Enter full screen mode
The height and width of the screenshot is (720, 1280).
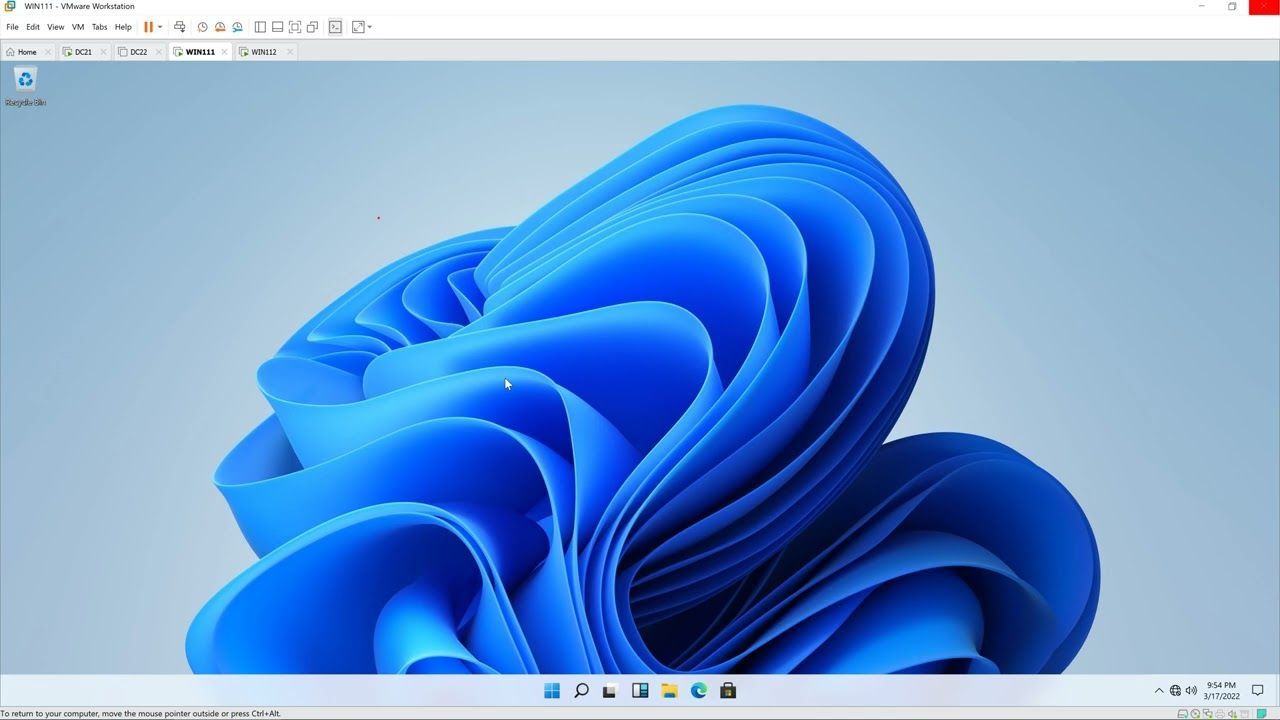[294, 27]
